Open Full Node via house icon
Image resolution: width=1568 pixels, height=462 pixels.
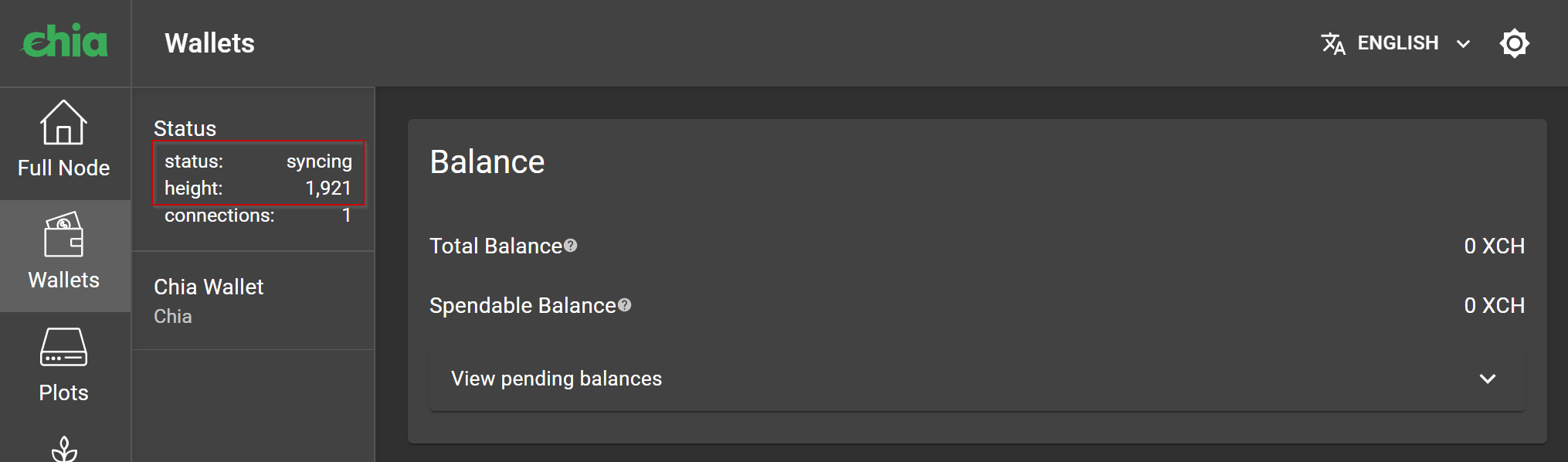click(63, 123)
